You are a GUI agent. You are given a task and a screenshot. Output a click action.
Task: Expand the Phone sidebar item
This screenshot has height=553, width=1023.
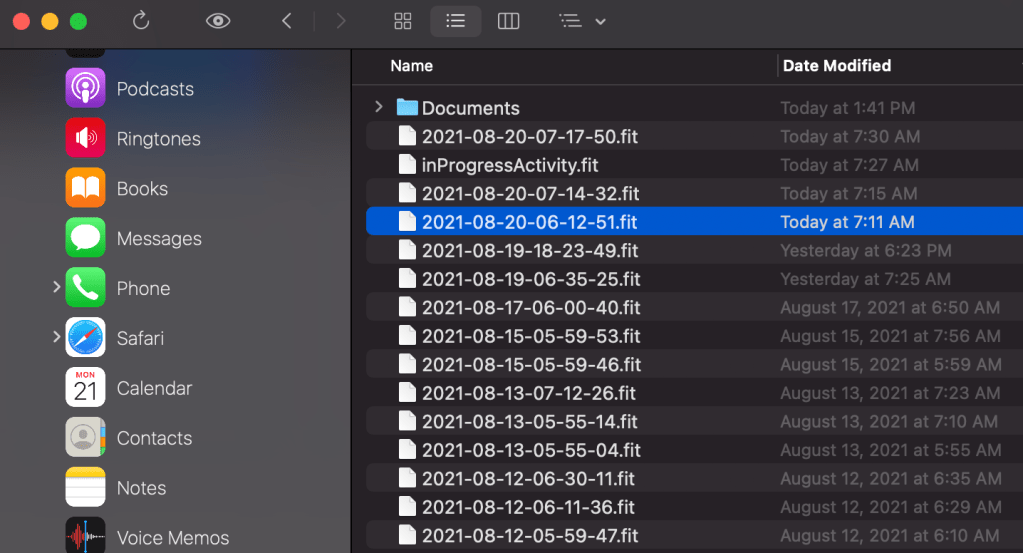(56, 288)
